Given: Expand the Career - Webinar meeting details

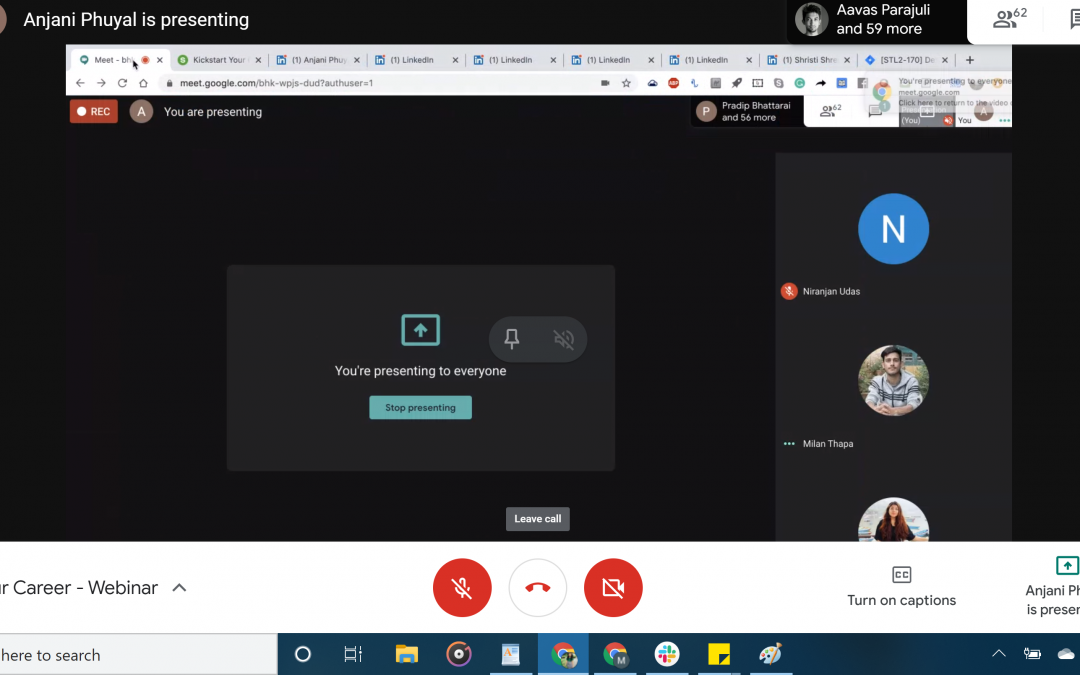Looking at the screenshot, I should [x=179, y=588].
